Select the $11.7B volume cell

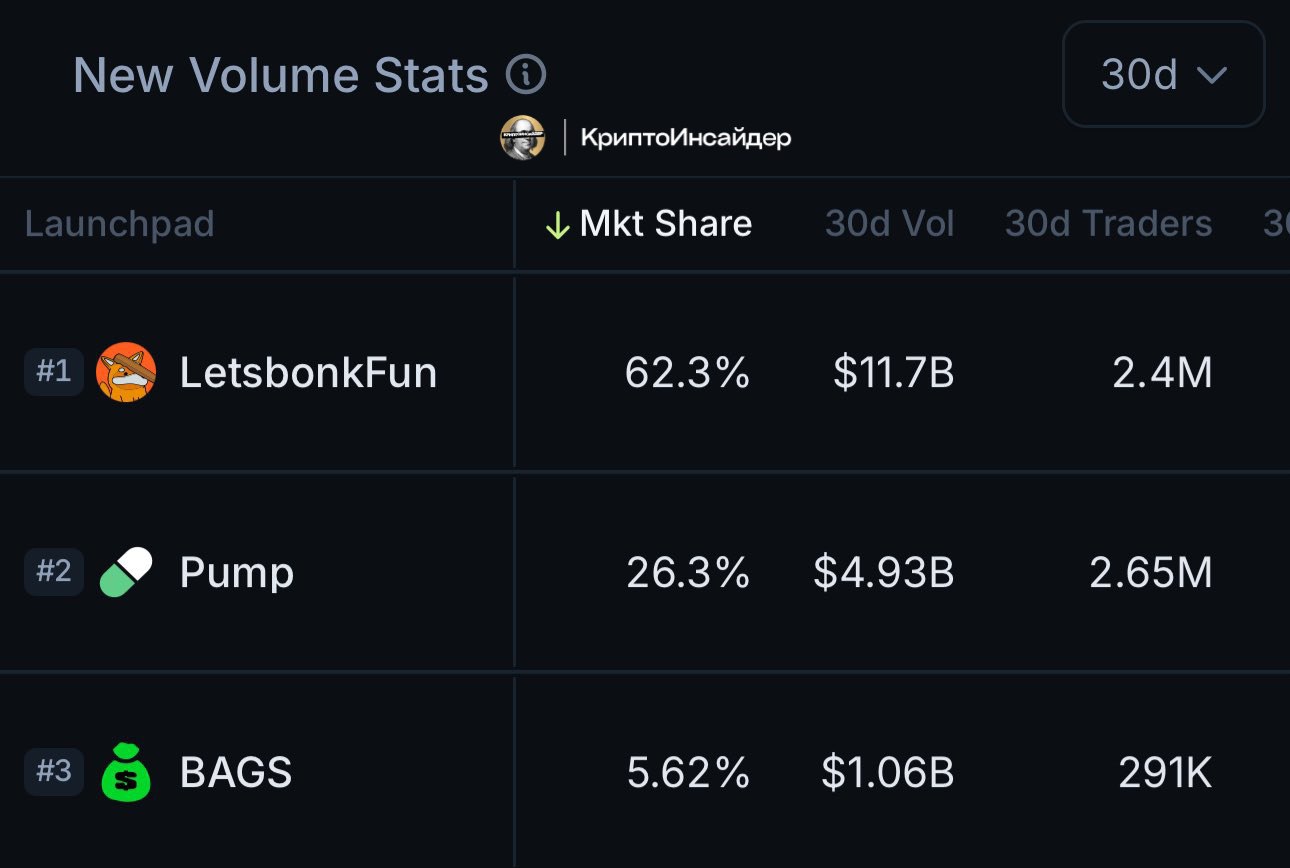tap(893, 373)
